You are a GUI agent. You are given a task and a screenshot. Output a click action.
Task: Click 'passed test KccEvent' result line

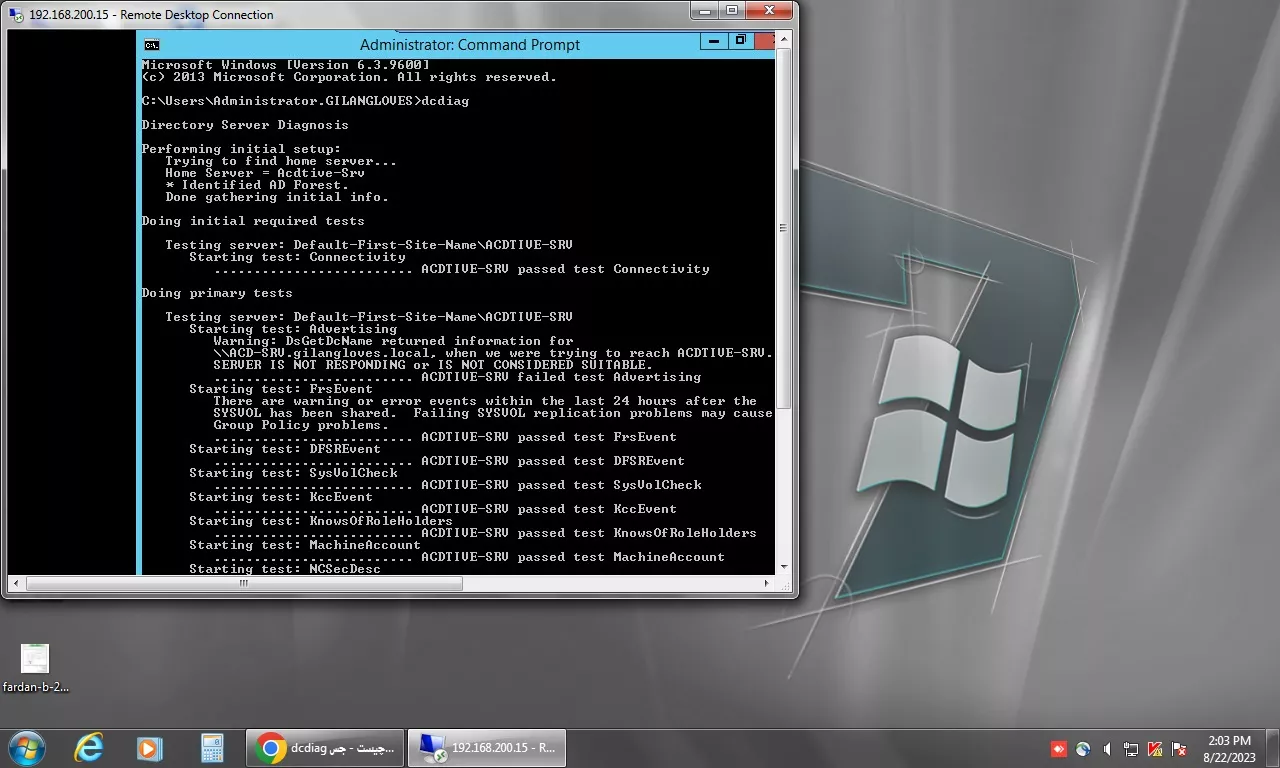click(445, 509)
